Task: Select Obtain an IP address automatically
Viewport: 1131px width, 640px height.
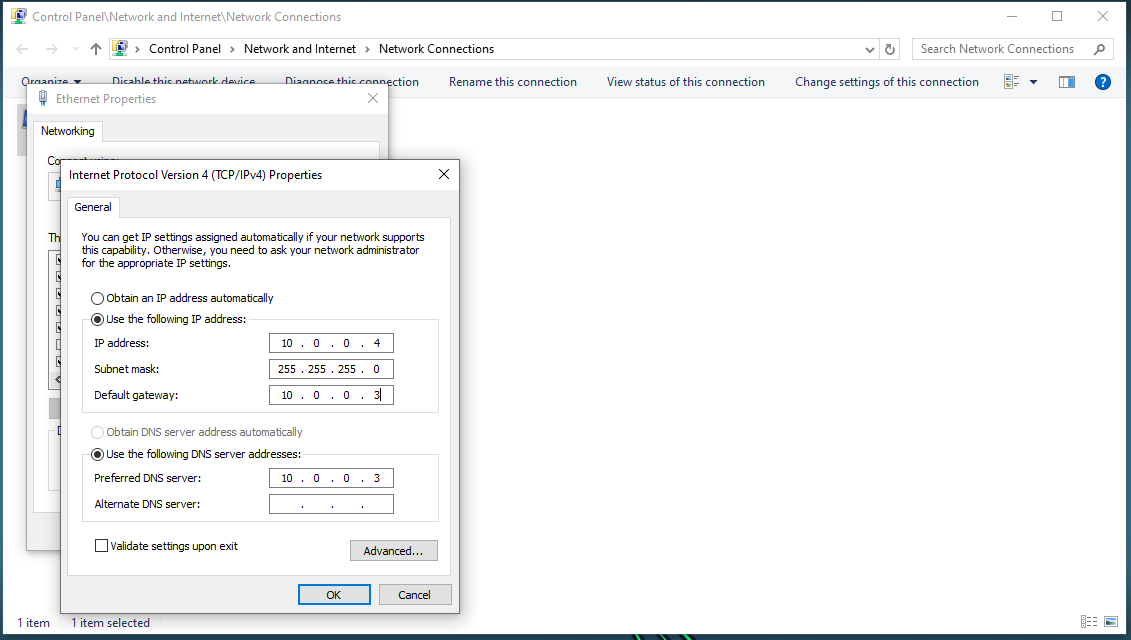Action: click(x=97, y=298)
